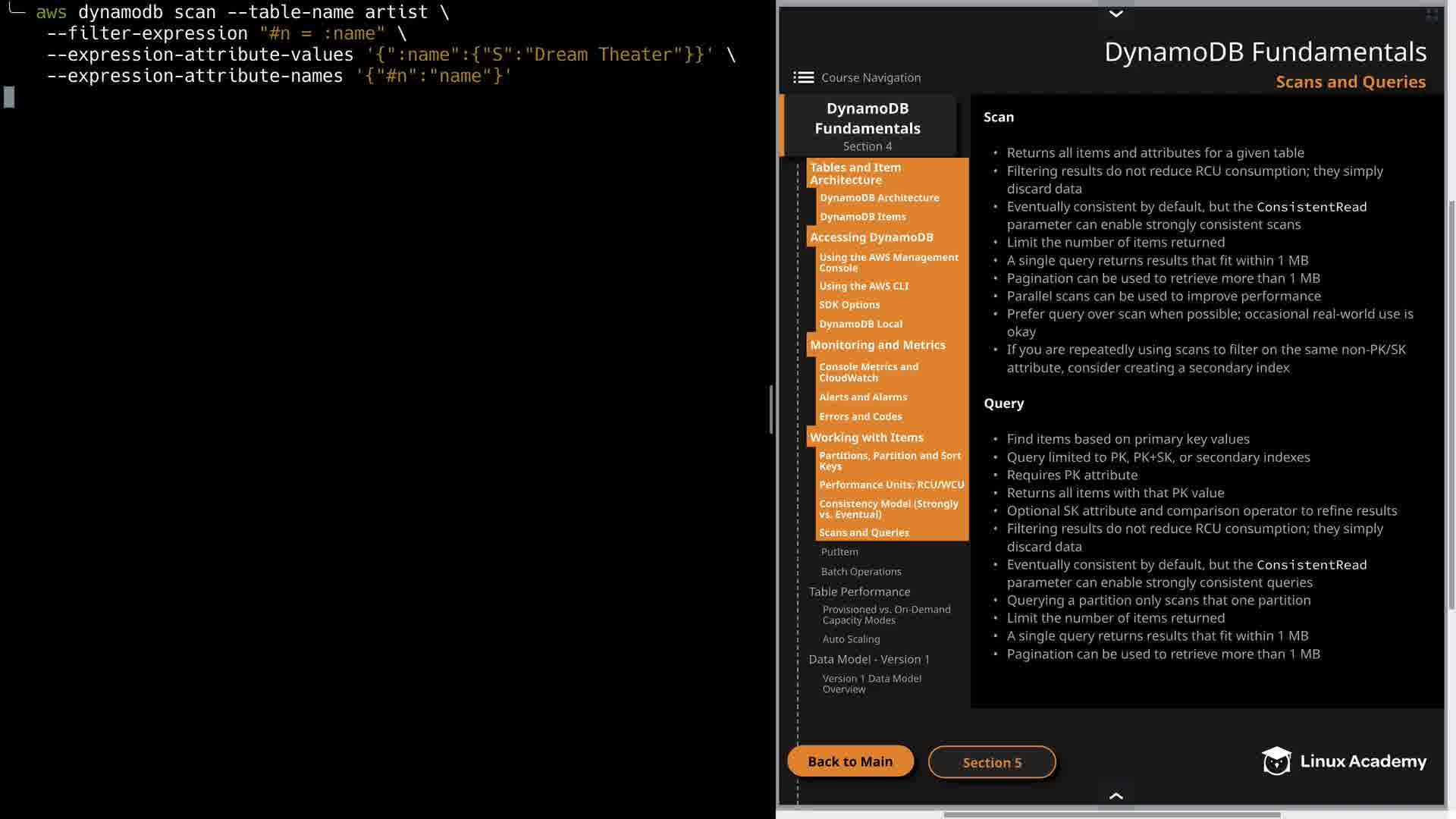Viewport: 1456px width, 819px height.
Task: Click the faint grid icon at top-right corner
Action: pyautogui.click(x=1432, y=14)
